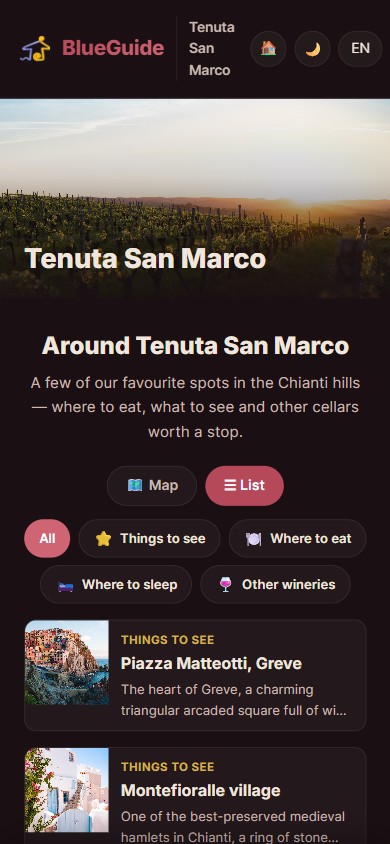Select the All filter chip
Viewport: 390px width, 844px height.
click(x=47, y=538)
